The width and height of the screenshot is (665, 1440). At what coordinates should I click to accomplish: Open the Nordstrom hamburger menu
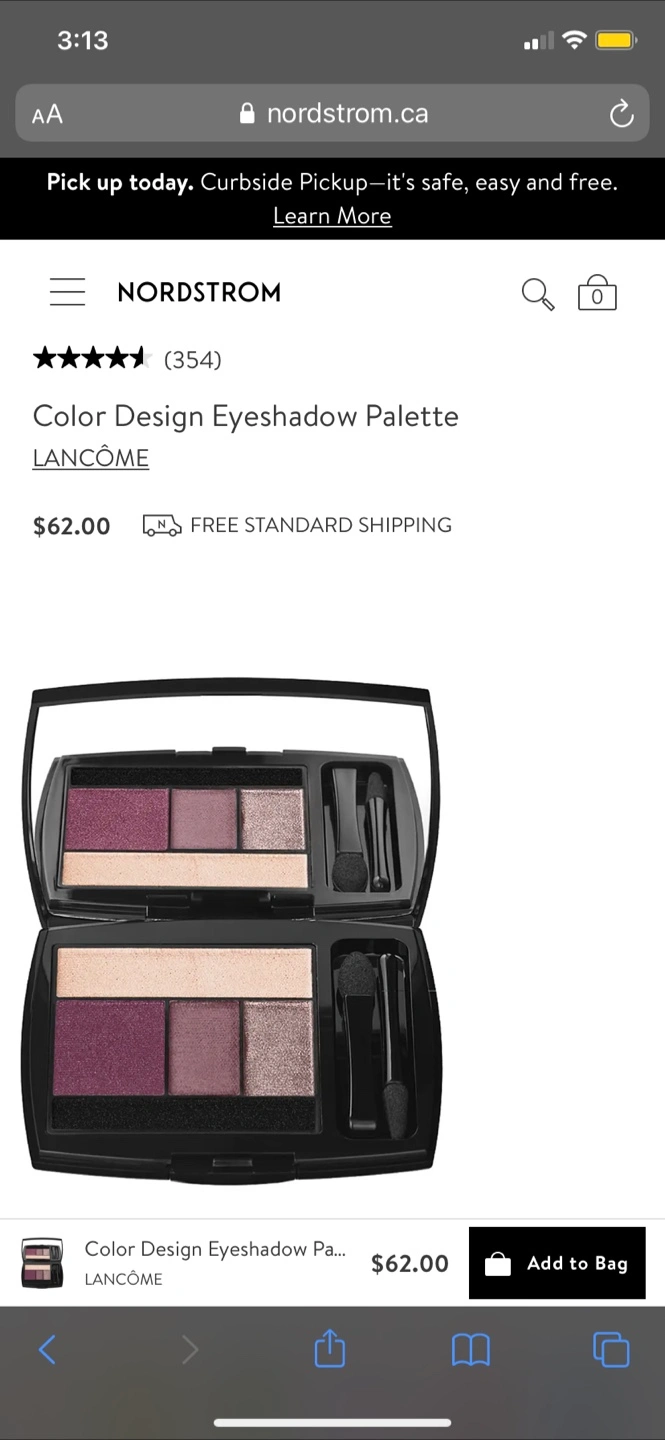click(67, 292)
